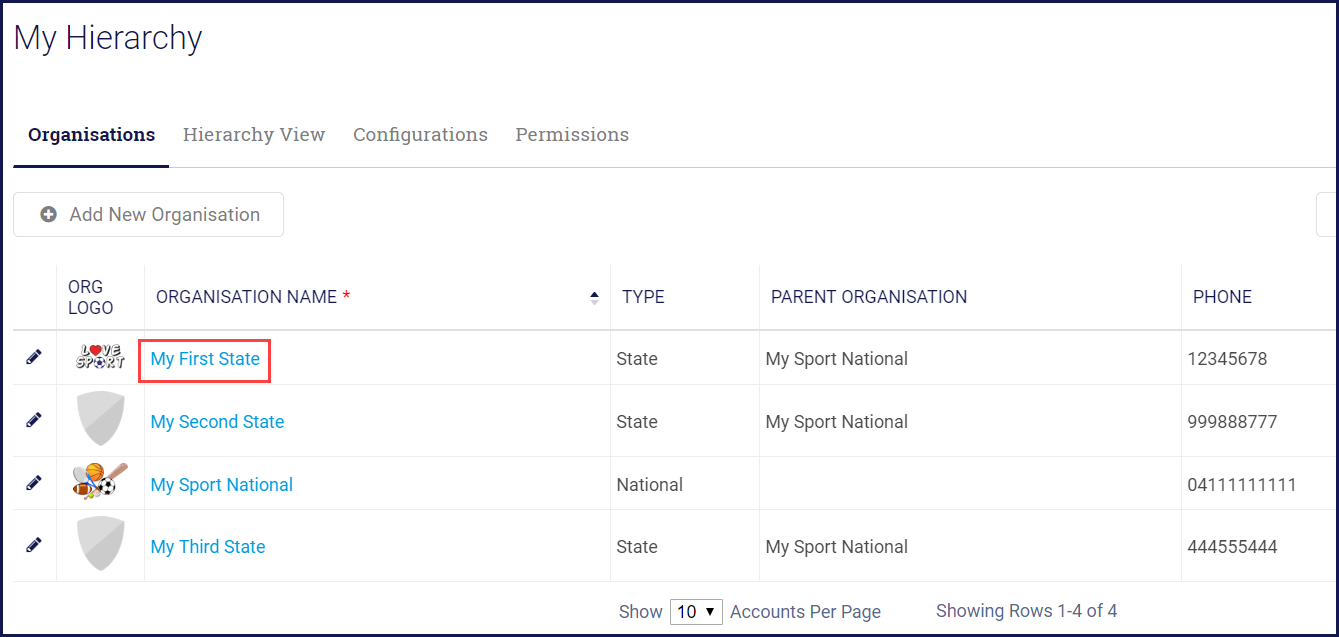The height and width of the screenshot is (637, 1339).
Task: Click the Type column header
Action: point(643,297)
